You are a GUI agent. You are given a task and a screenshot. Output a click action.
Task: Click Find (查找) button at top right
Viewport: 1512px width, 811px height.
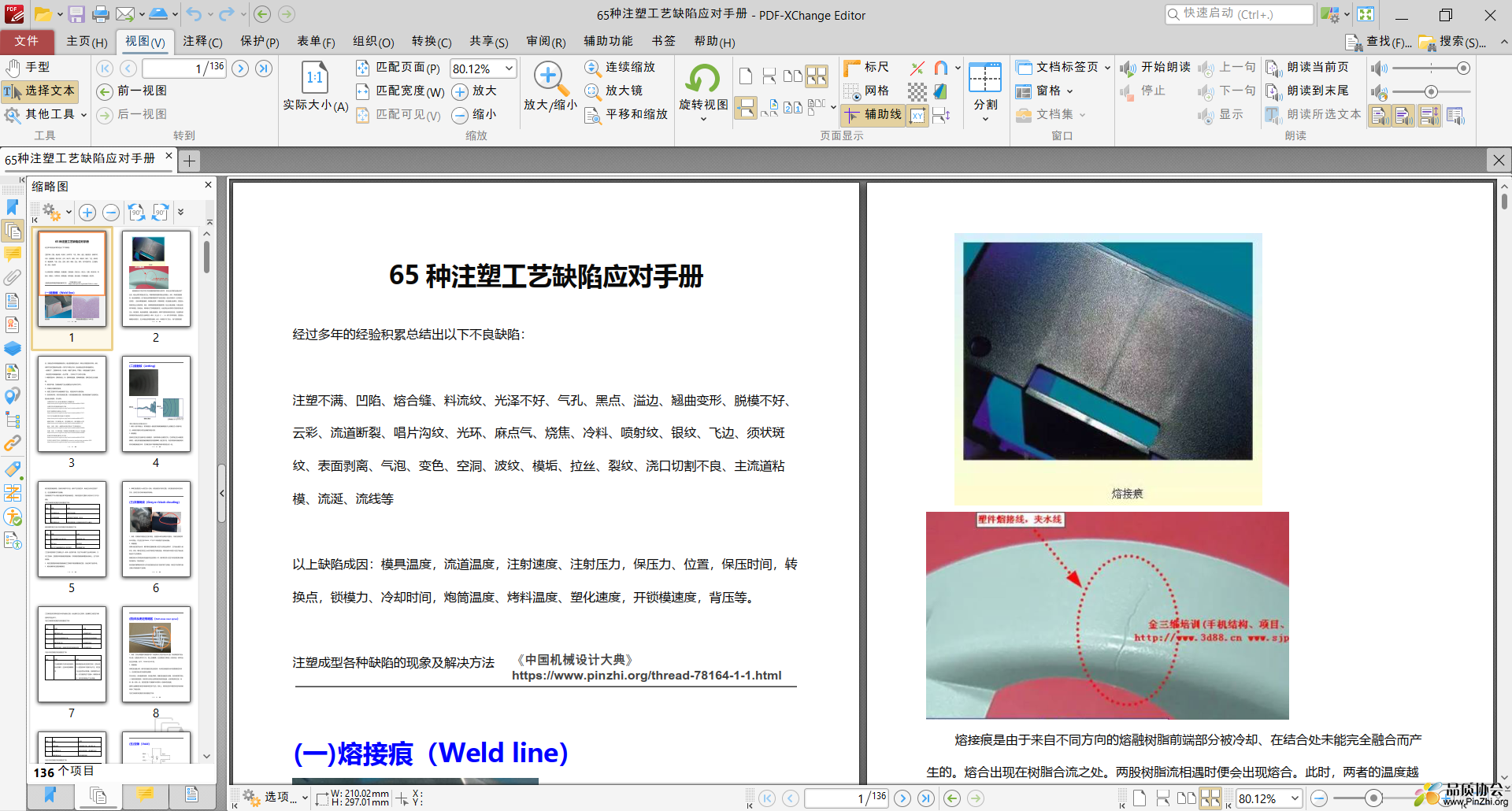click(x=1378, y=42)
